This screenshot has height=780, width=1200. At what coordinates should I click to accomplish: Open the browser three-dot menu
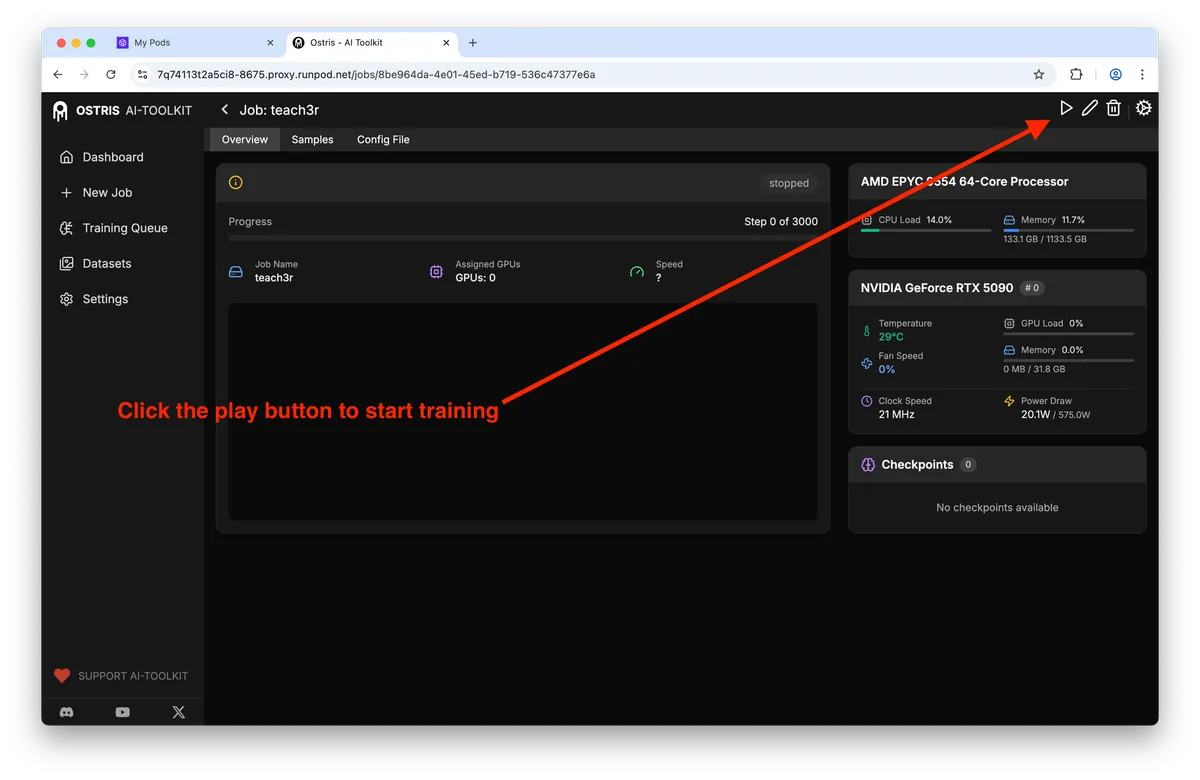click(x=1142, y=75)
